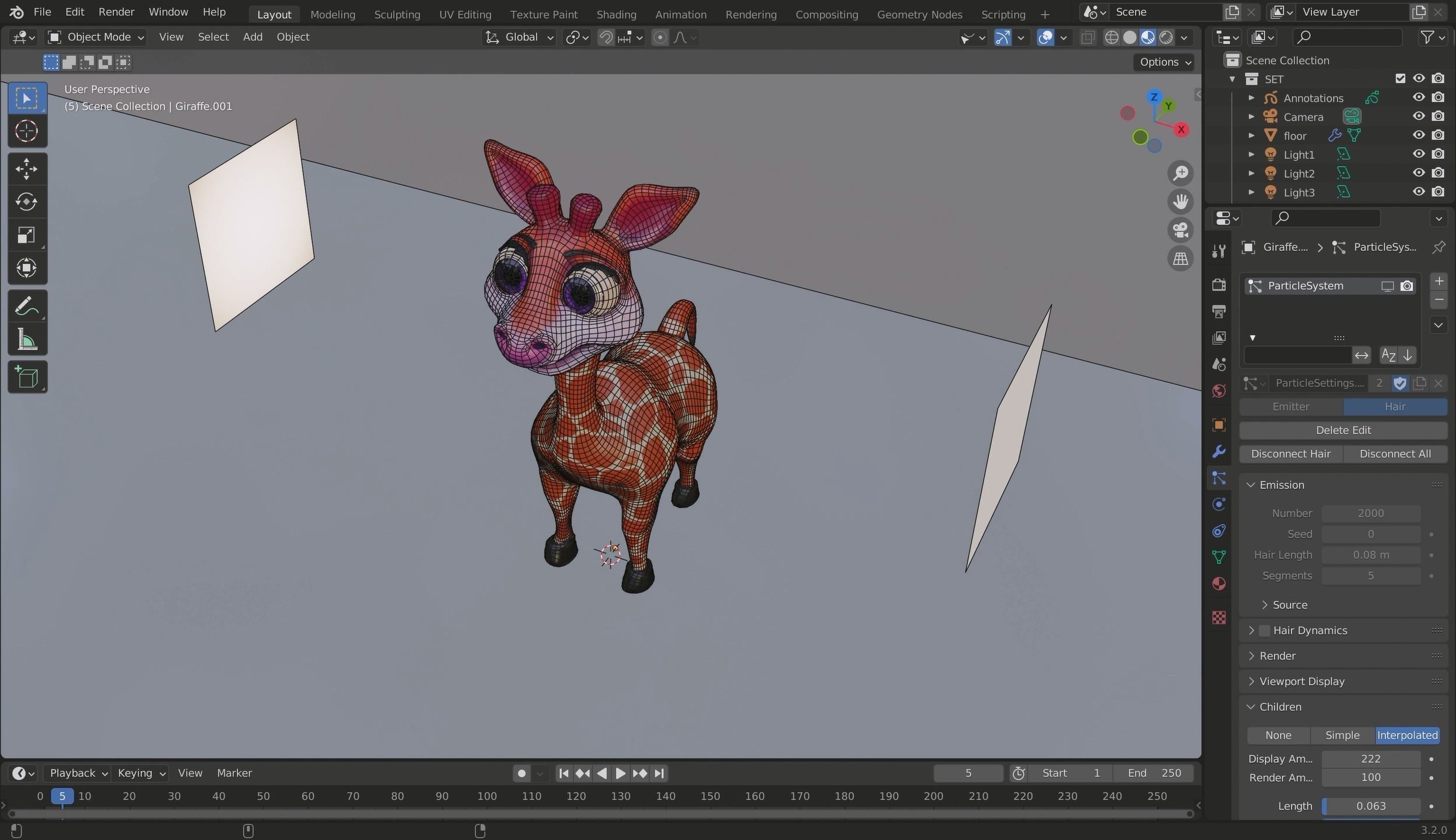Open the Texture properties tab
This screenshot has width=1456, height=840.
[x=1219, y=617]
